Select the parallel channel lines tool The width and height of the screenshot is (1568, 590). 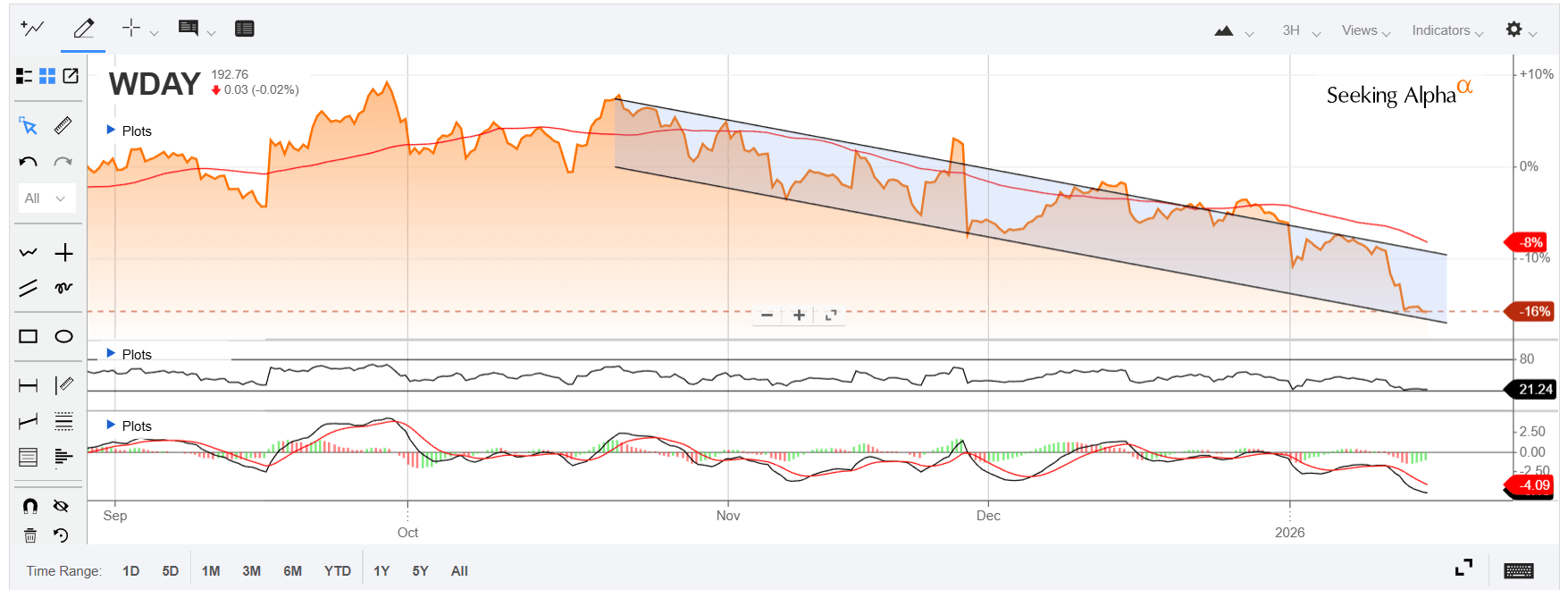click(x=29, y=288)
